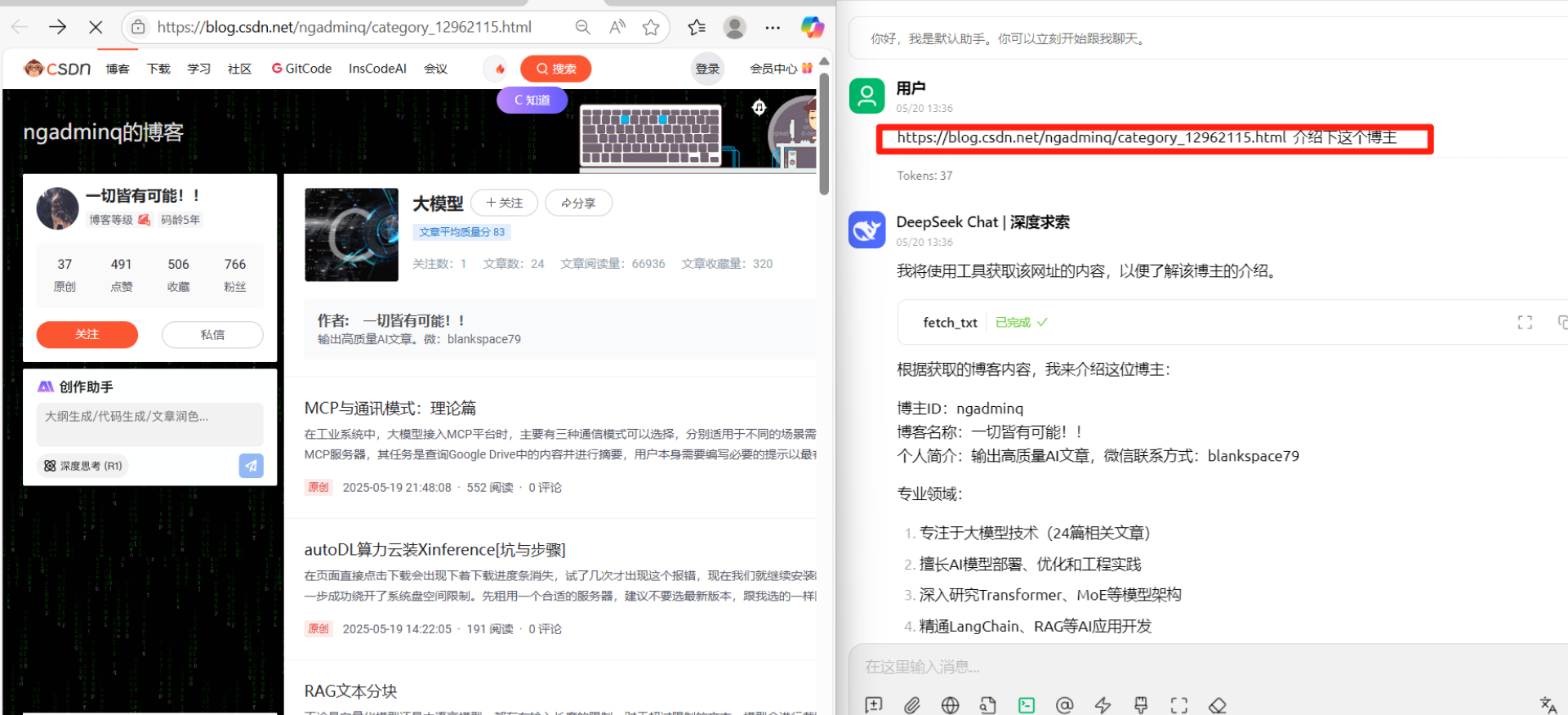Click the purple C知道 button
1568x715 pixels.
click(532, 100)
